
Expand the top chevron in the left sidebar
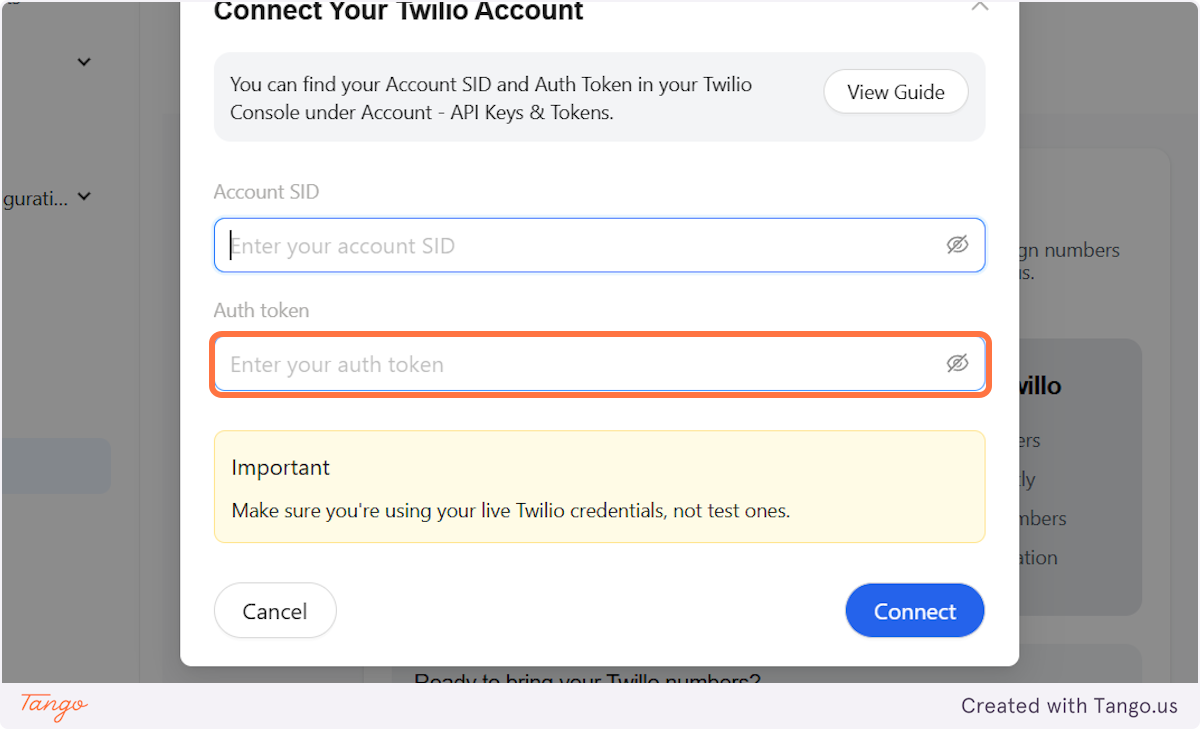coord(84,62)
